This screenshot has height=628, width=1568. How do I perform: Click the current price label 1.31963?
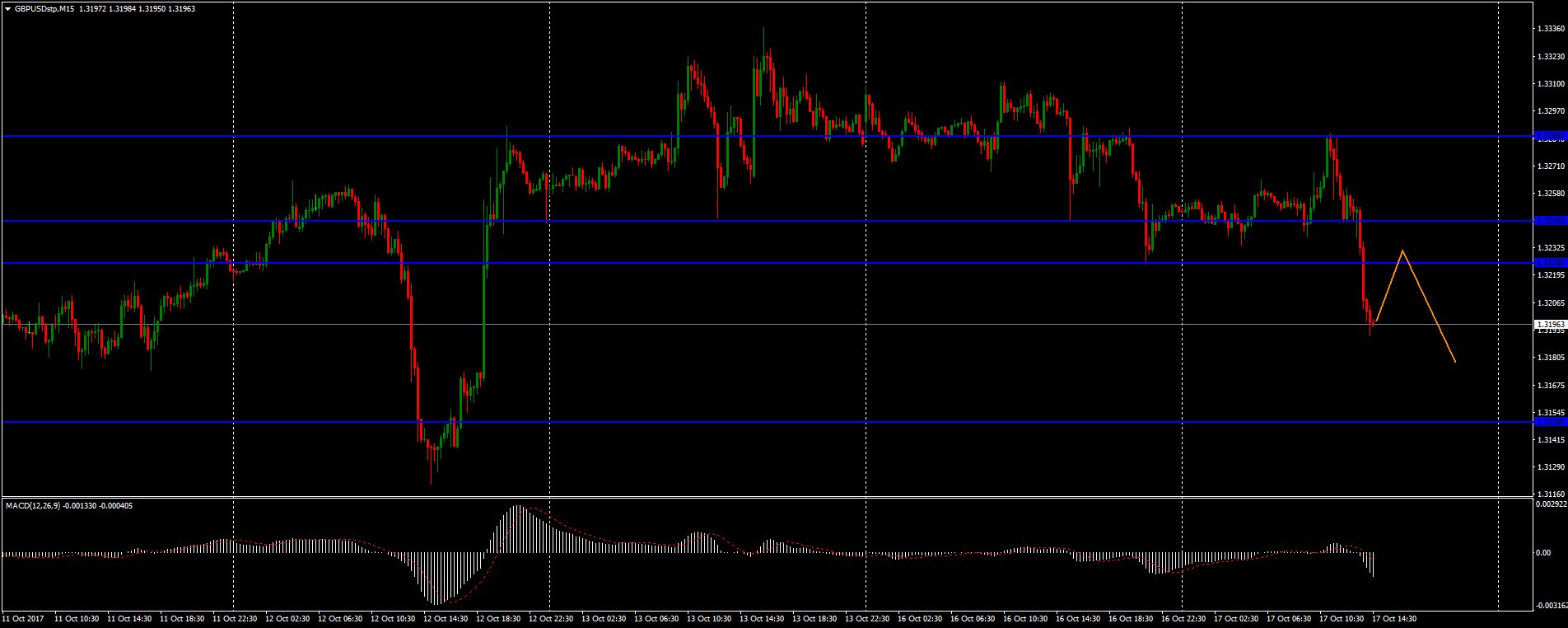pos(1549,325)
